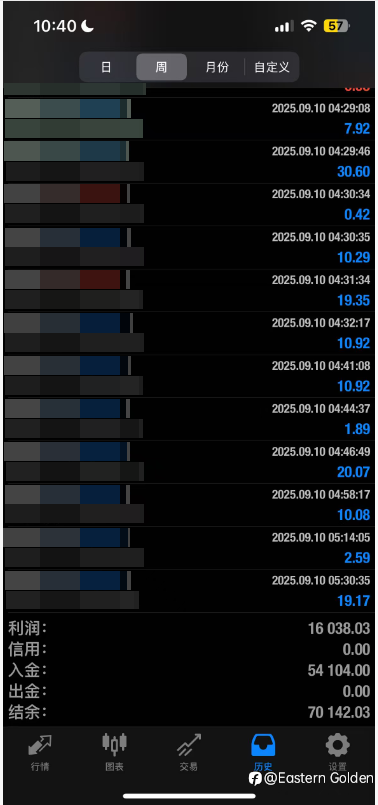Open trade closed at 2025.09.10 04:29:46
The width and height of the screenshot is (378, 805).
[189, 162]
